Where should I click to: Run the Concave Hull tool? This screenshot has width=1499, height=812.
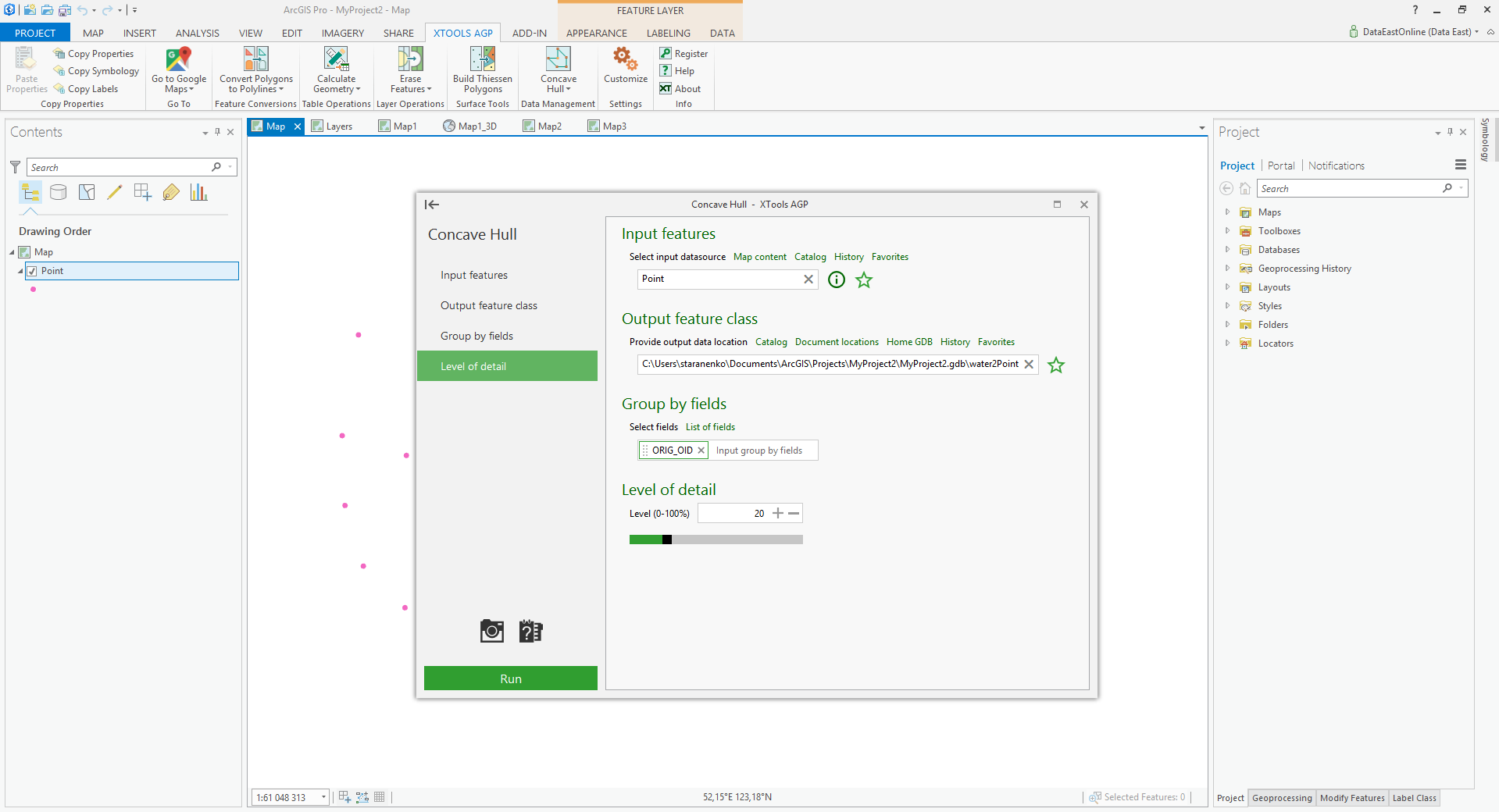[x=511, y=678]
